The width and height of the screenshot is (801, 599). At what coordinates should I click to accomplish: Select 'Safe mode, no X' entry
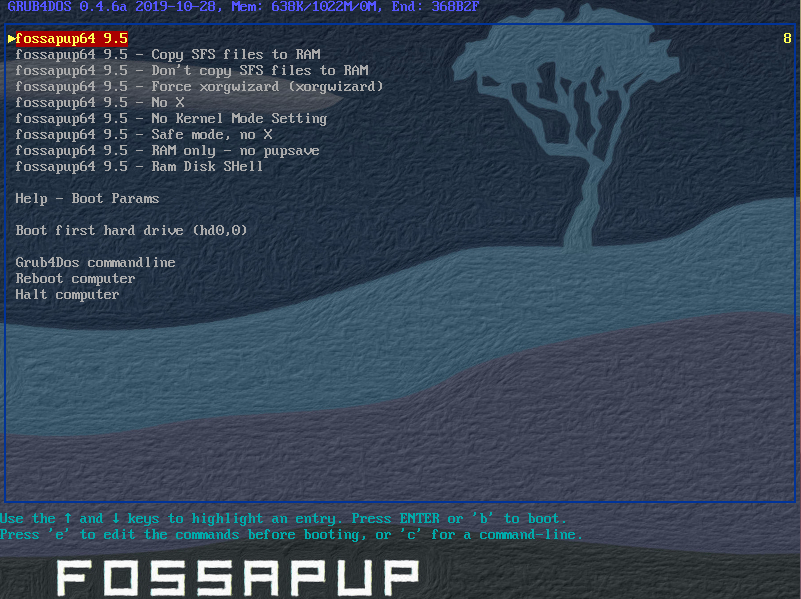[144, 135]
